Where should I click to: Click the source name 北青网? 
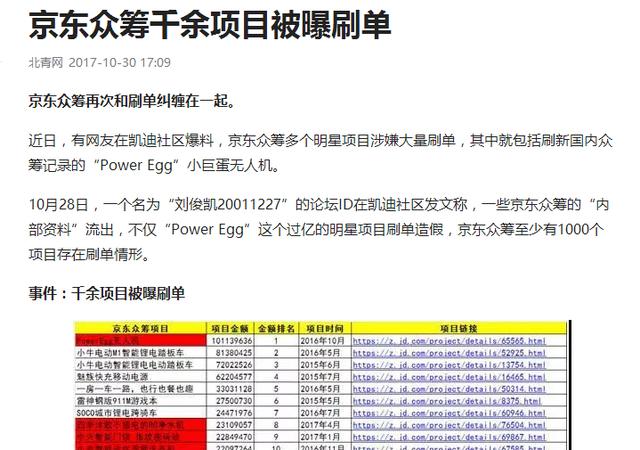point(46,62)
